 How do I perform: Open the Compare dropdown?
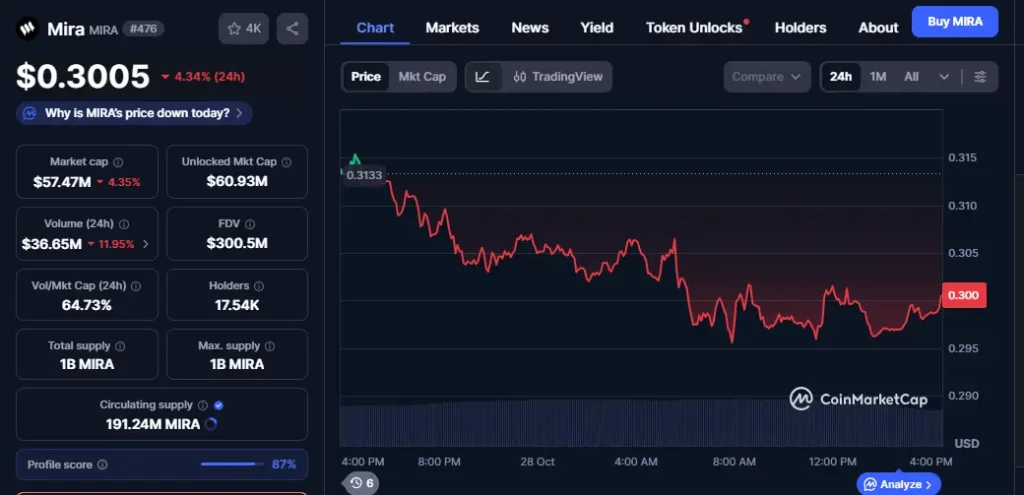tap(767, 77)
